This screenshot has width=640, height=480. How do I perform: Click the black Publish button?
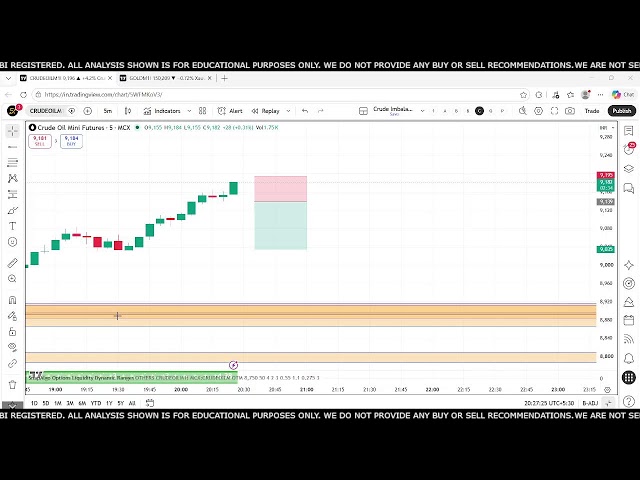coord(622,111)
